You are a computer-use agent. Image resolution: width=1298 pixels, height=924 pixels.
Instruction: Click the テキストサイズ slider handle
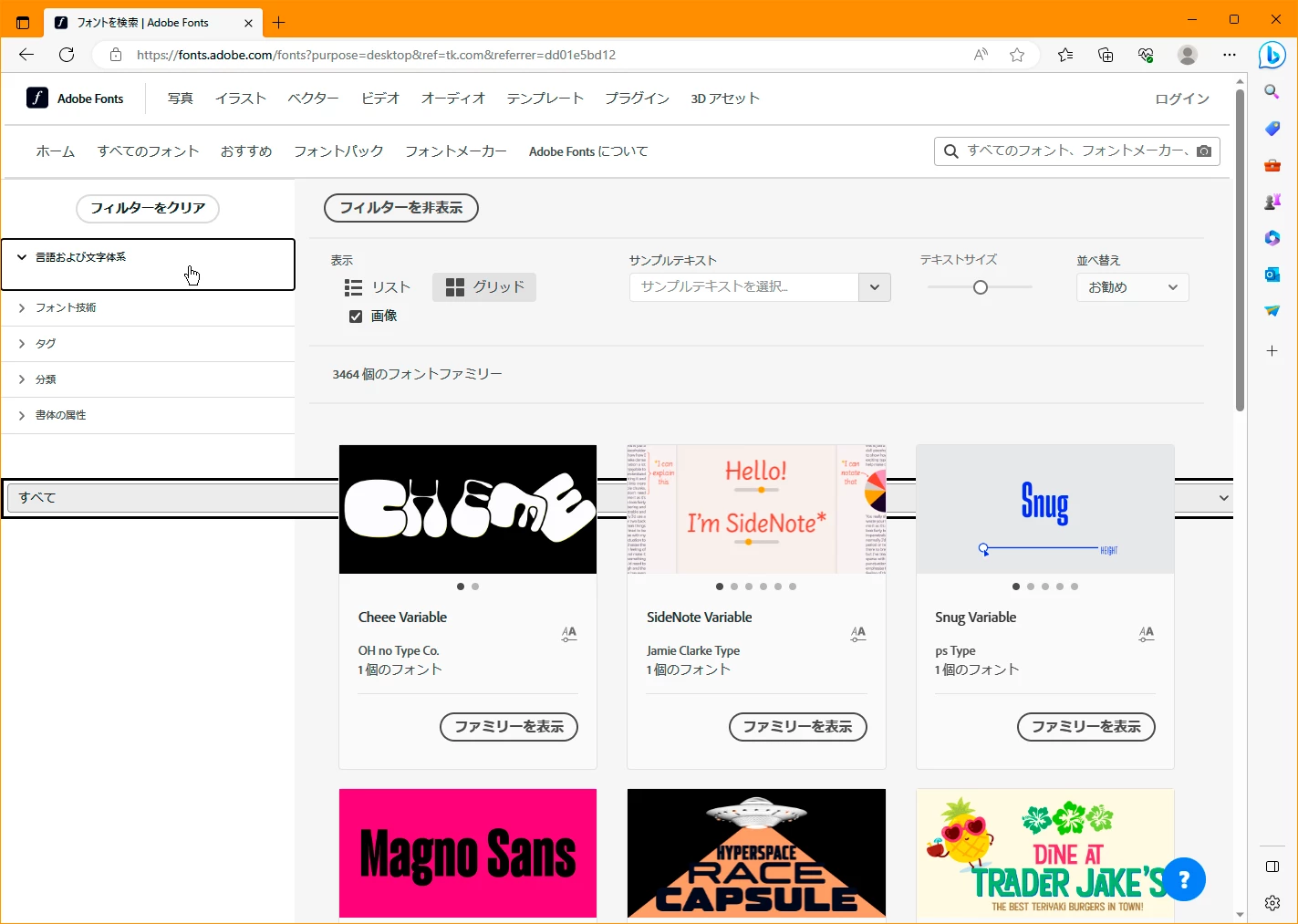point(981,287)
